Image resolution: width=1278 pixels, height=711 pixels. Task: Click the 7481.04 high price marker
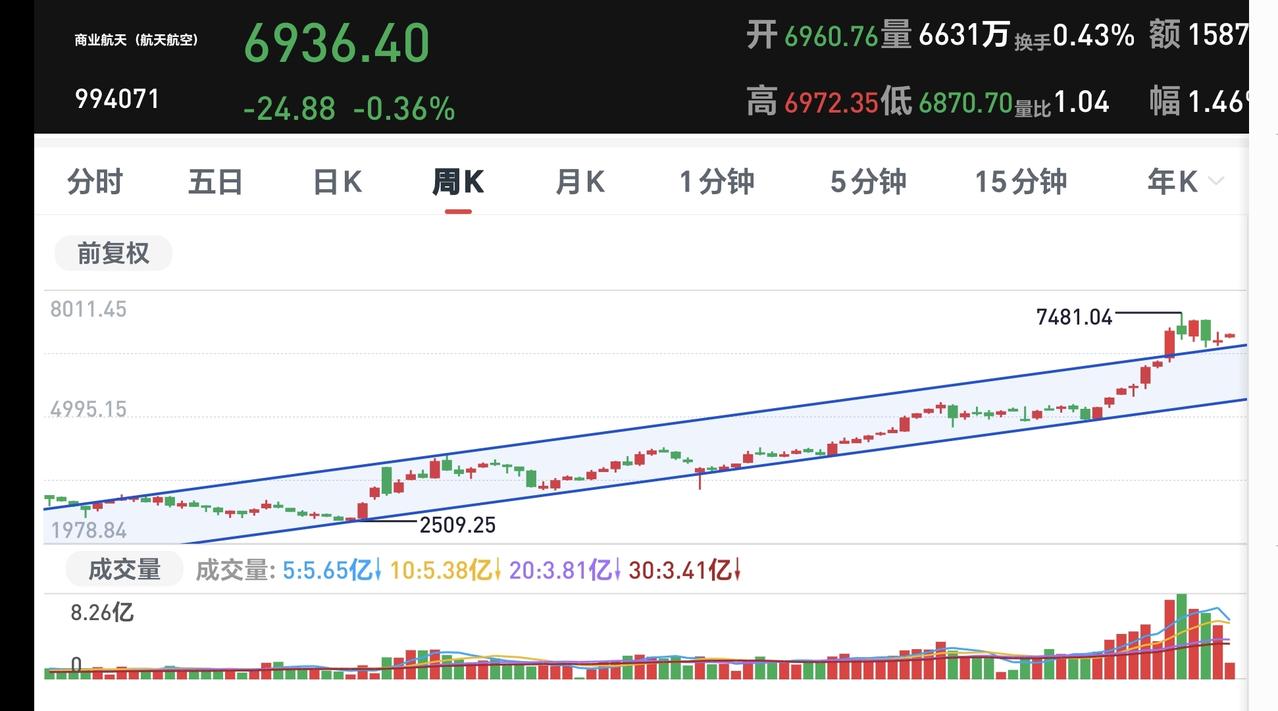pyautogui.click(x=1074, y=317)
